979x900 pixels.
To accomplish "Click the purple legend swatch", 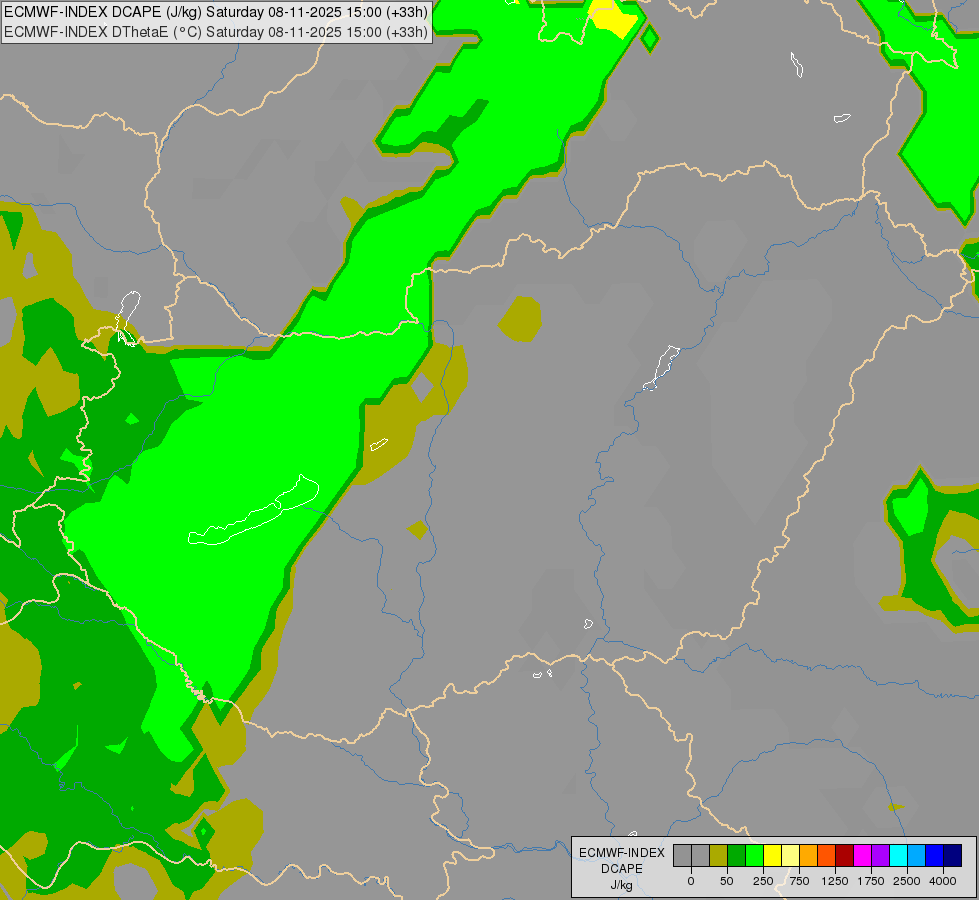I will click(x=880, y=856).
